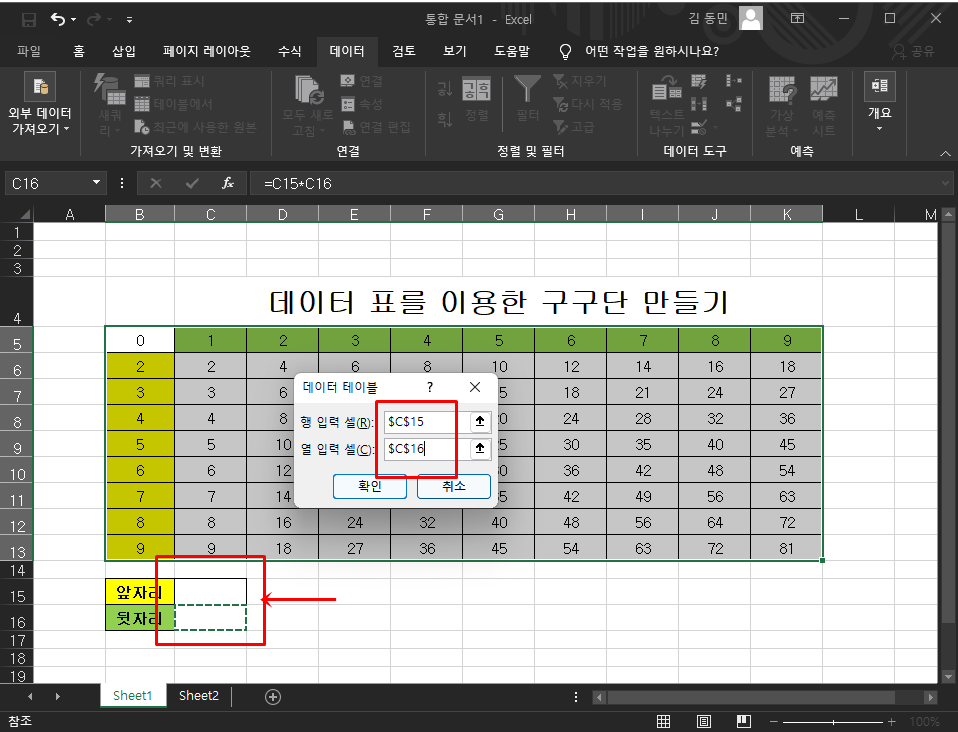The height and width of the screenshot is (732, 958).
Task: Switch to Normal view in status bar
Action: 664,722
